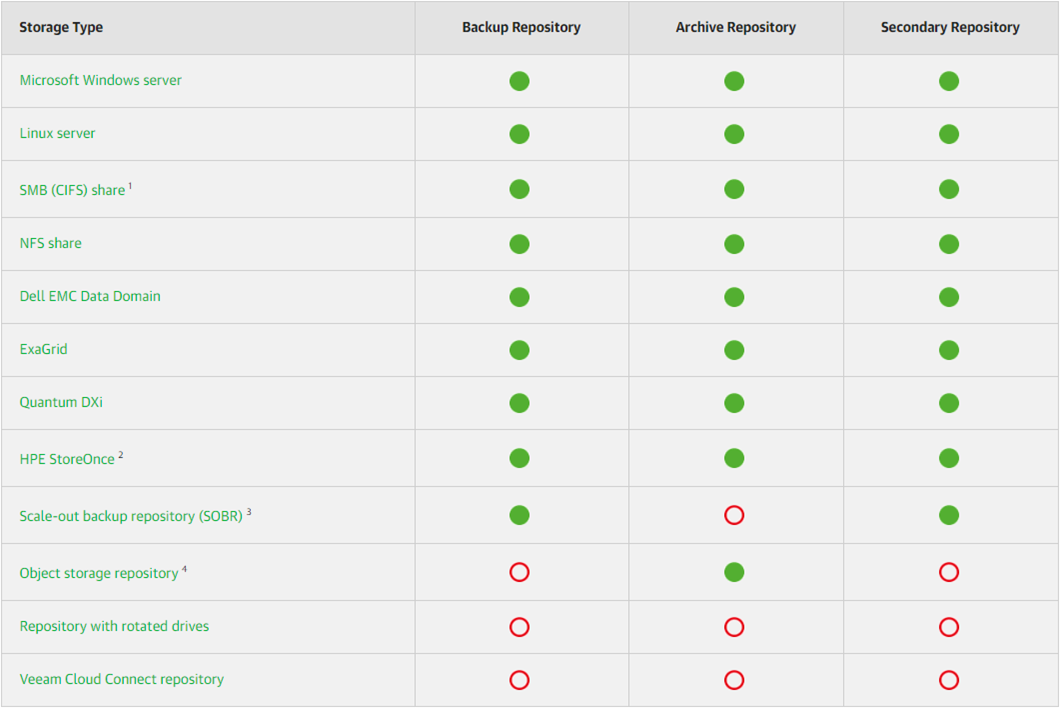
Task: Open the ExaGrid link
Action: (x=43, y=350)
